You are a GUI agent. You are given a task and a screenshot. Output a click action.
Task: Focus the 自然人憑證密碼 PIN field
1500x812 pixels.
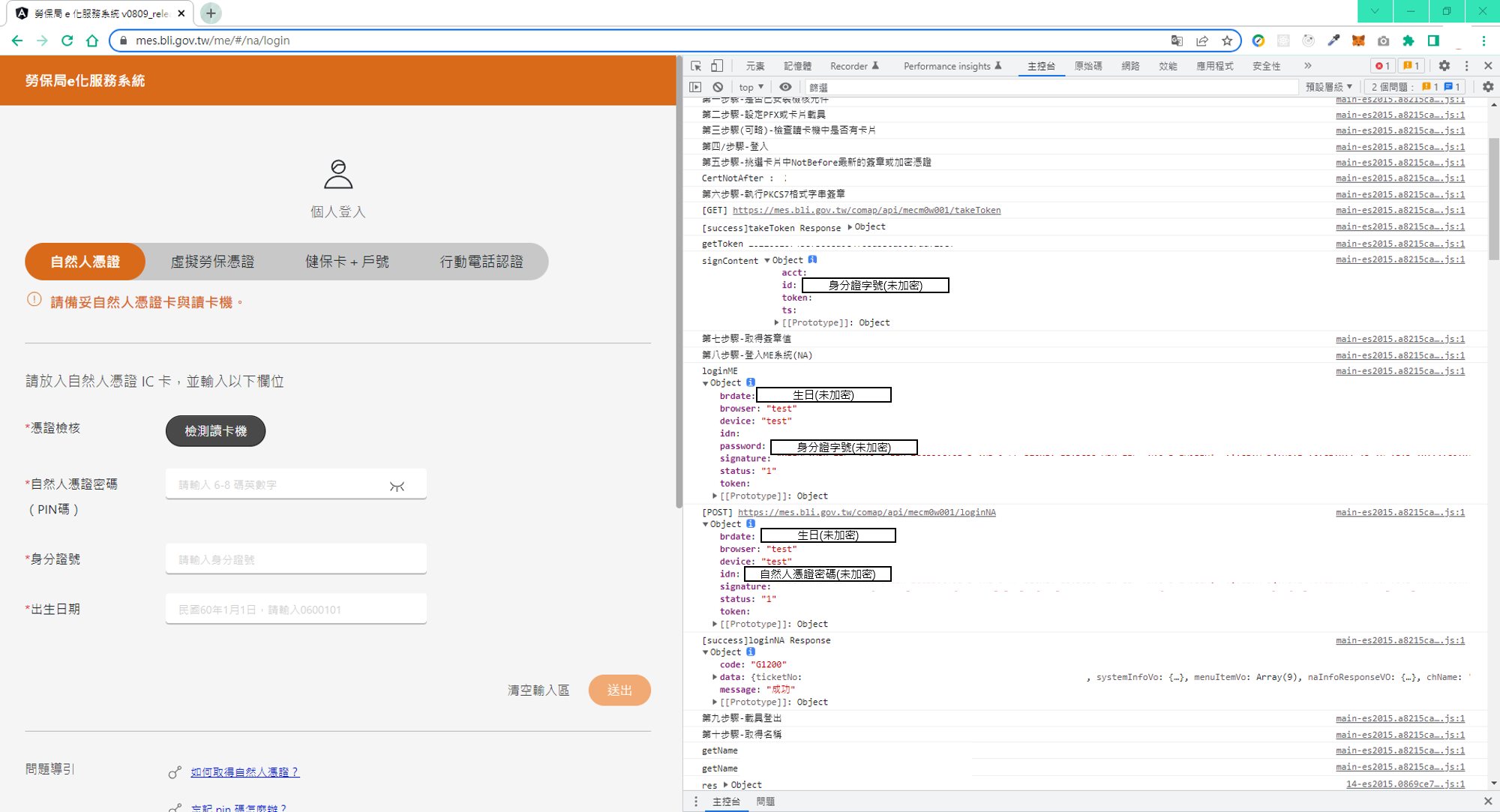(295, 484)
